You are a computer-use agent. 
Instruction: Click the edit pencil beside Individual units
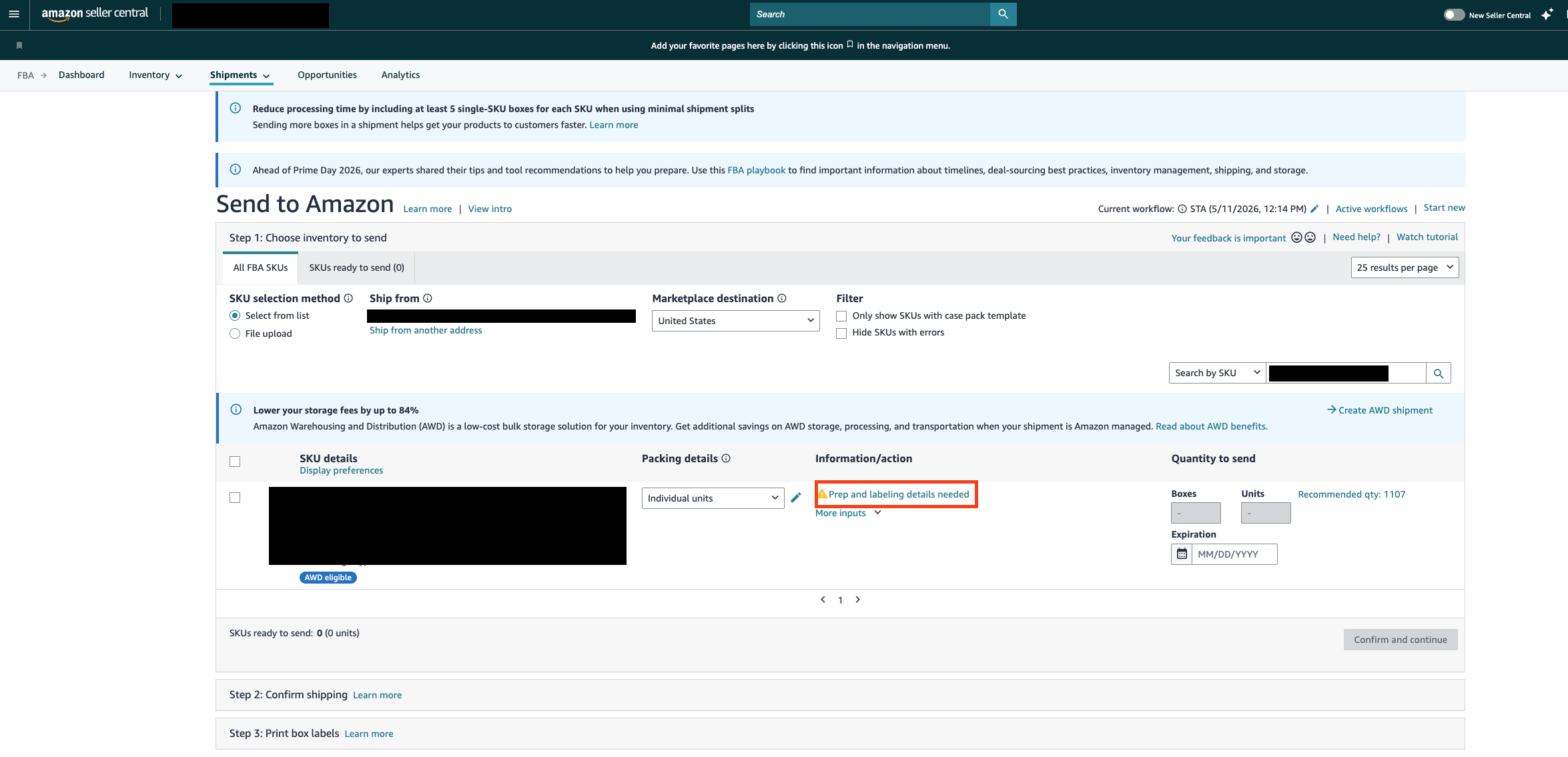(x=796, y=498)
